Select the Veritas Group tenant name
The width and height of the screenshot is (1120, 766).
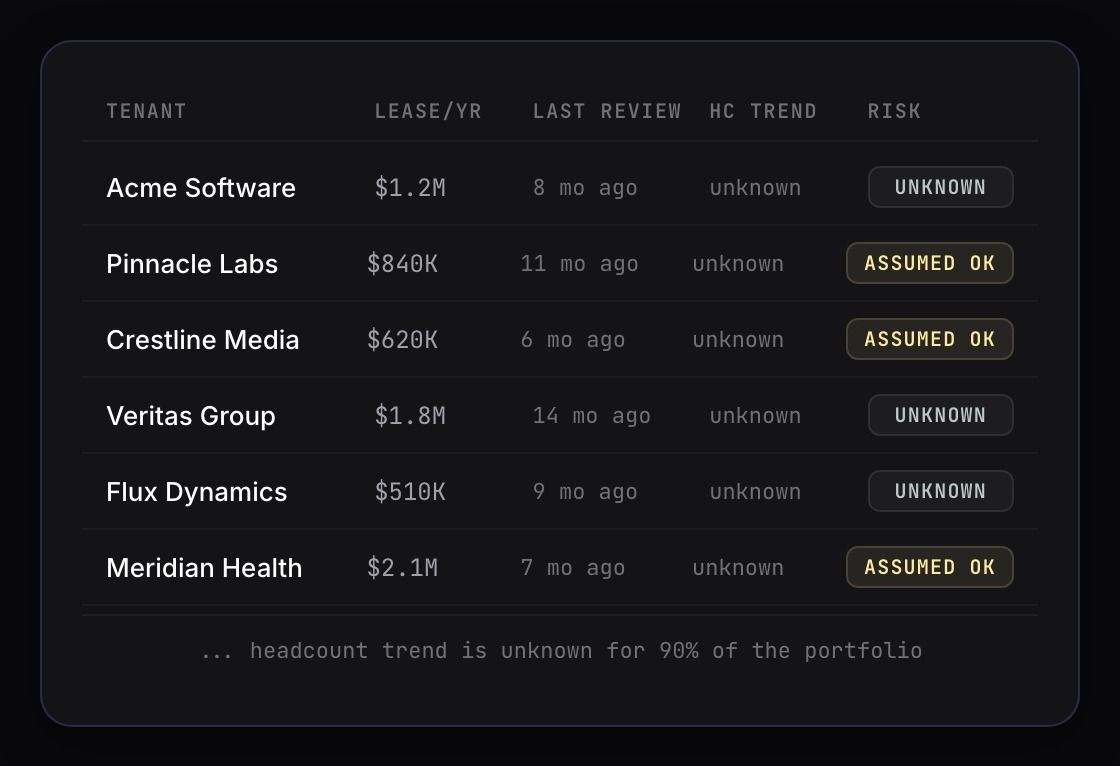pos(191,416)
